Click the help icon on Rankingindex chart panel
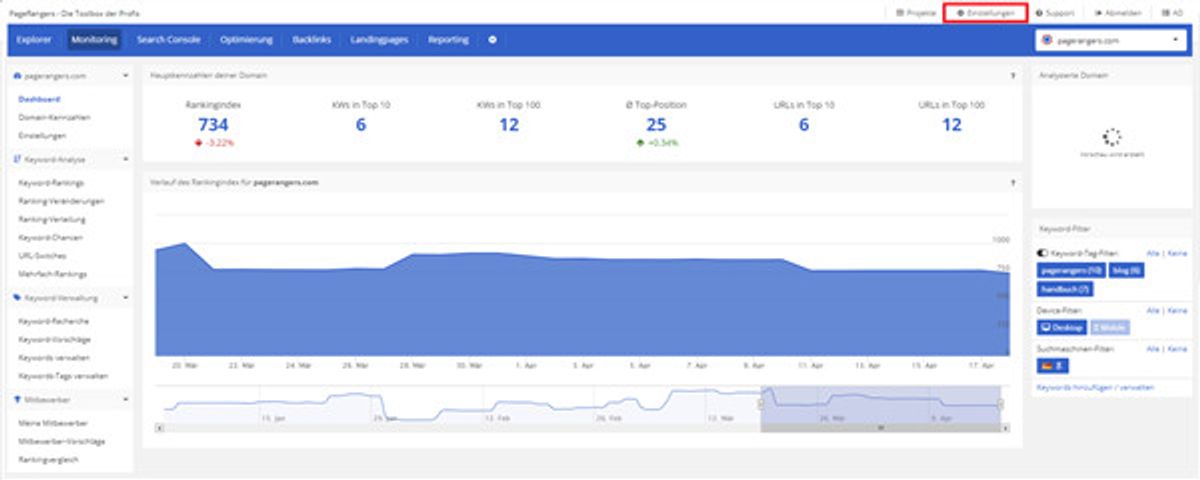This screenshot has width=1200, height=480. click(x=1013, y=183)
